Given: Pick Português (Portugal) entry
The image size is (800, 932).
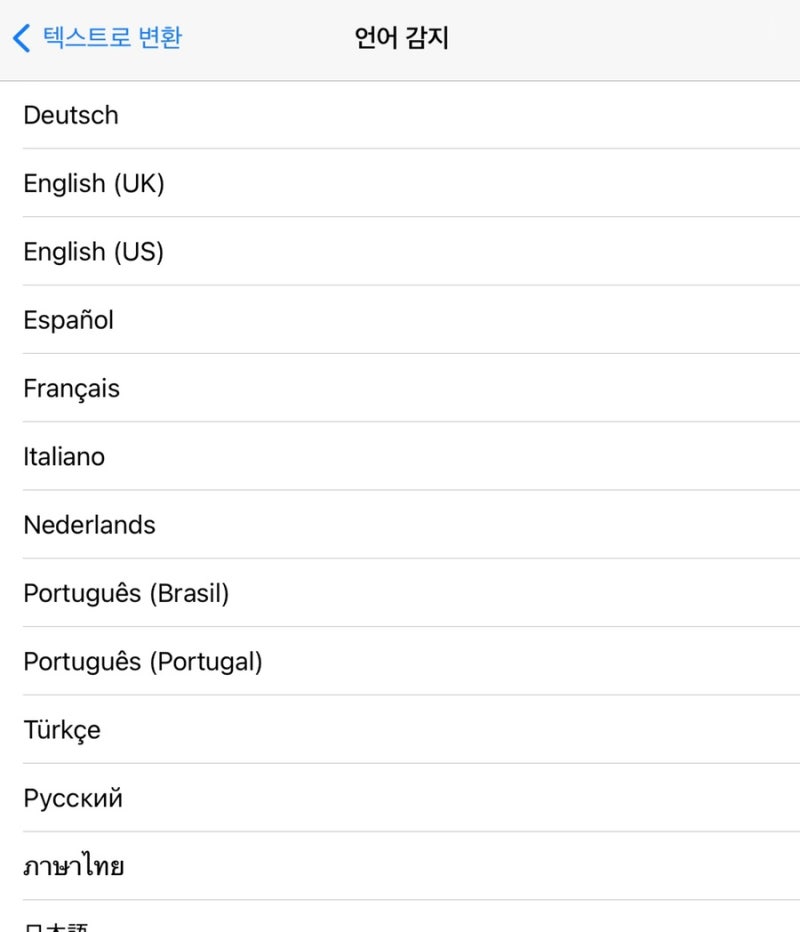Looking at the screenshot, I should (x=400, y=662).
